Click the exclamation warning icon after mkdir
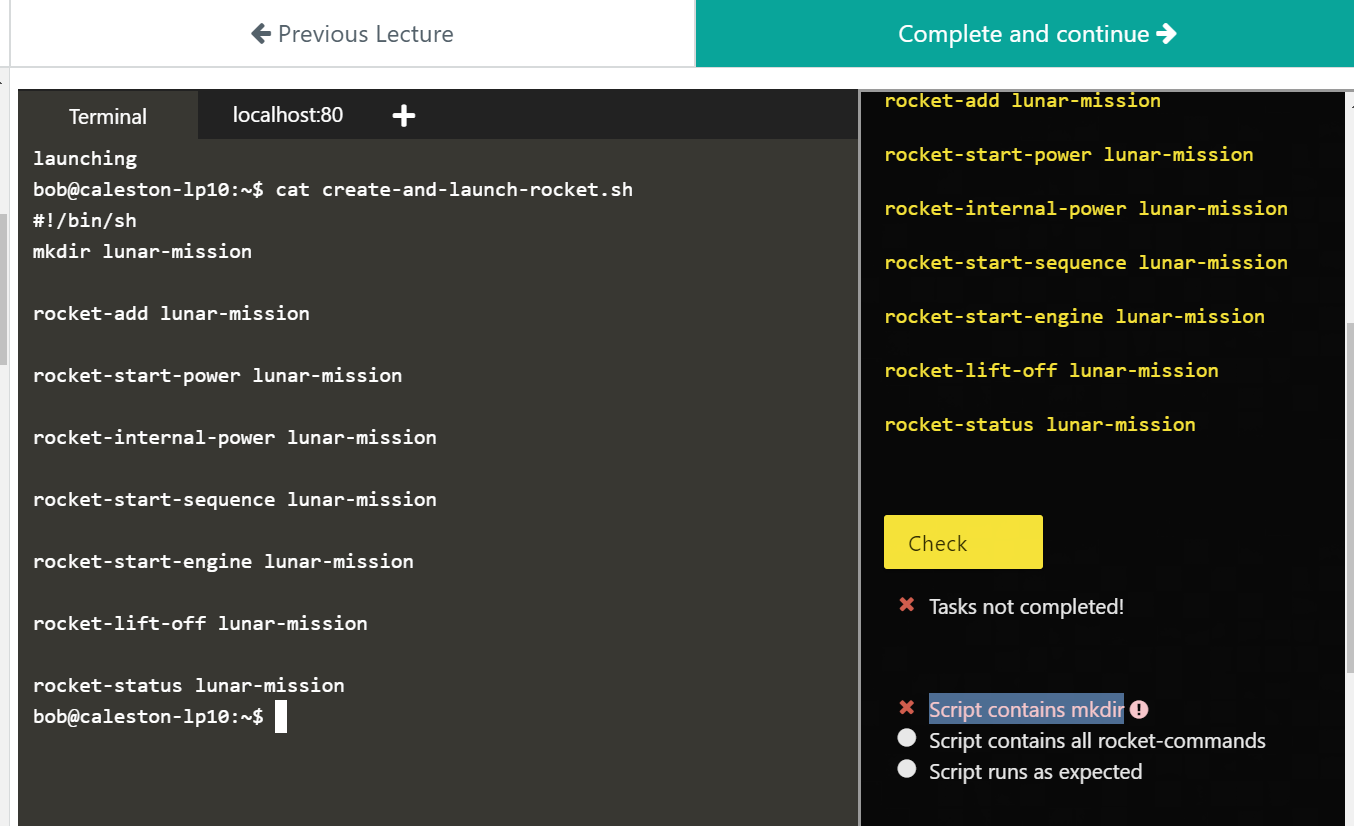The image size is (1354, 826). [1139, 710]
